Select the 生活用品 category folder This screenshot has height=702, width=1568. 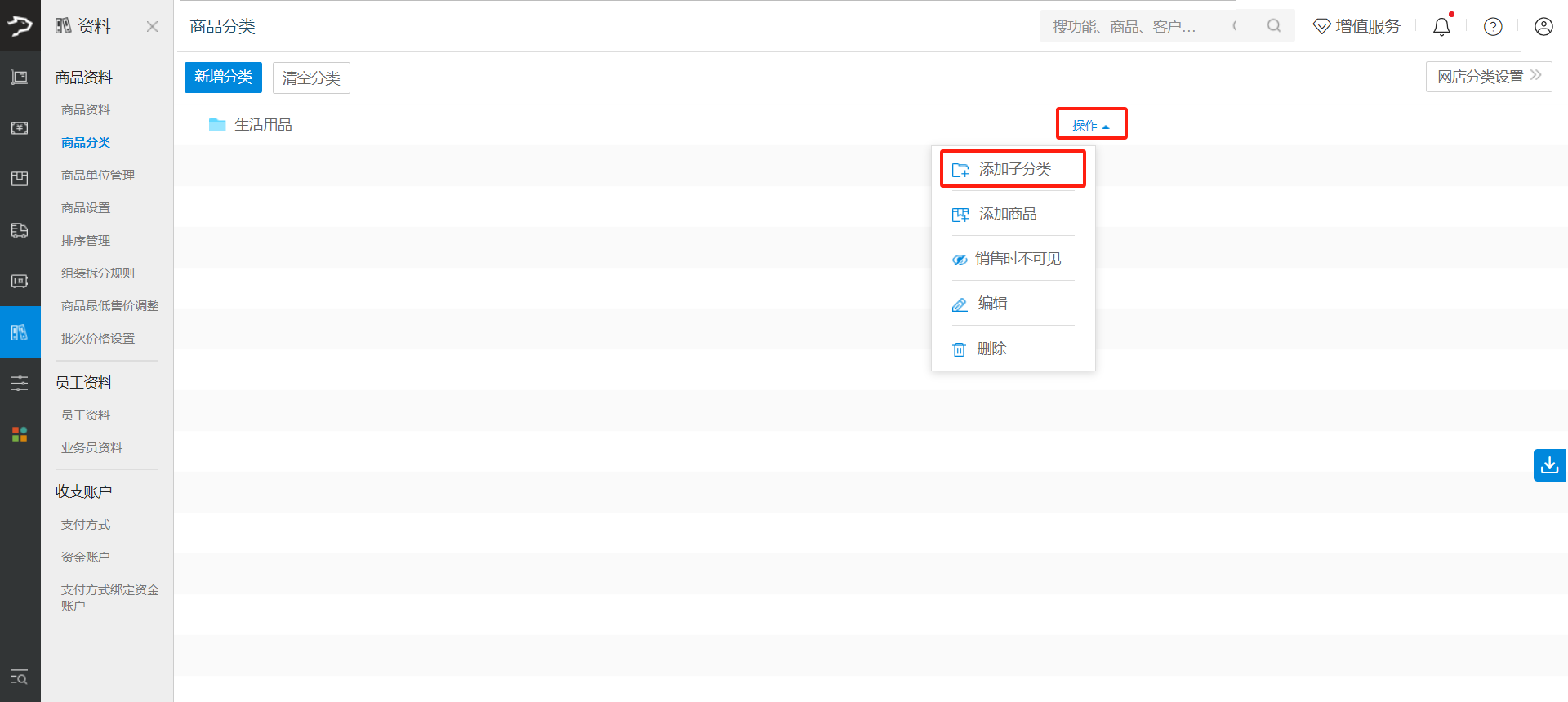pos(262,125)
